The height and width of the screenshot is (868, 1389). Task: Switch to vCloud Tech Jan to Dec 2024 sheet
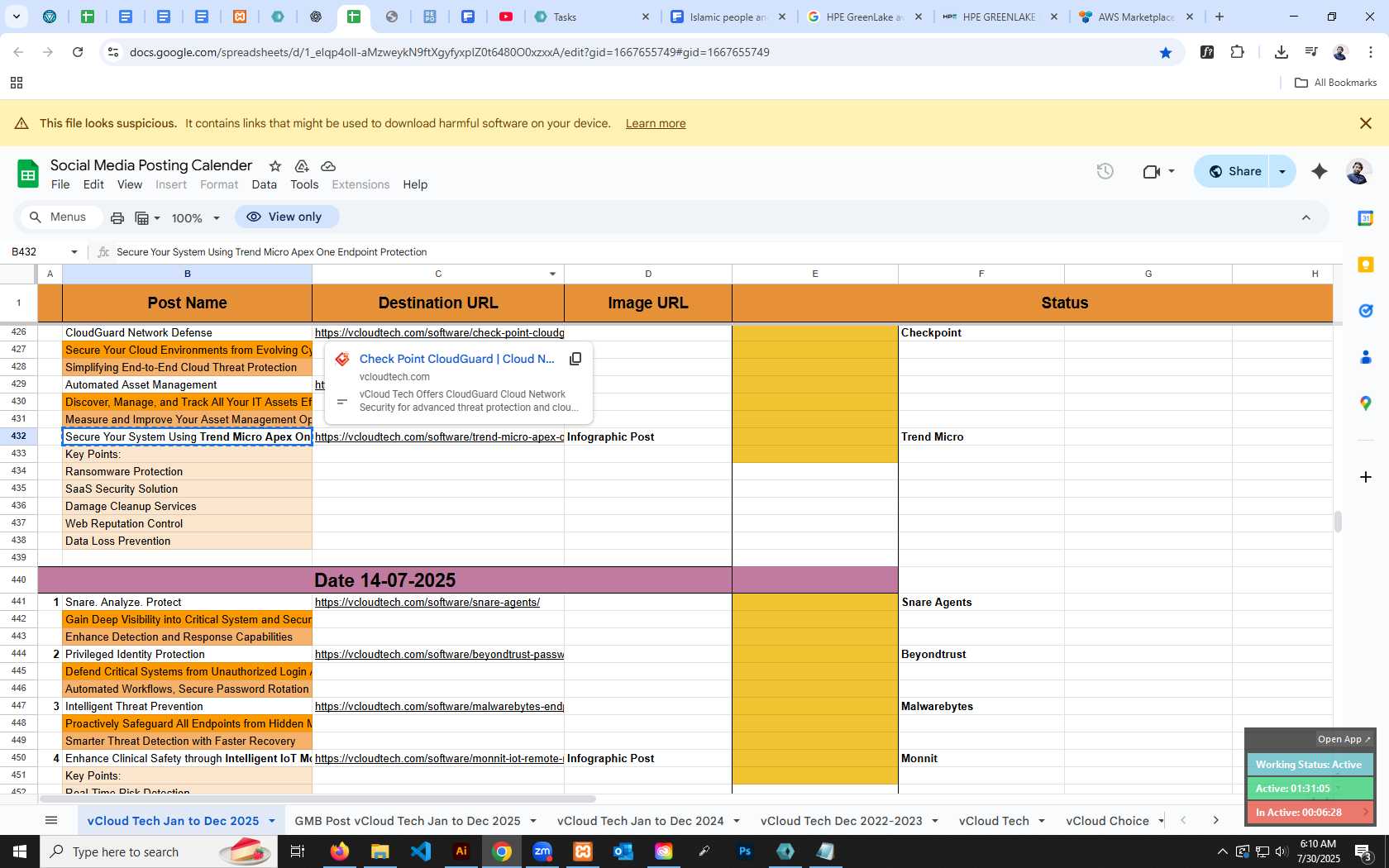640,821
